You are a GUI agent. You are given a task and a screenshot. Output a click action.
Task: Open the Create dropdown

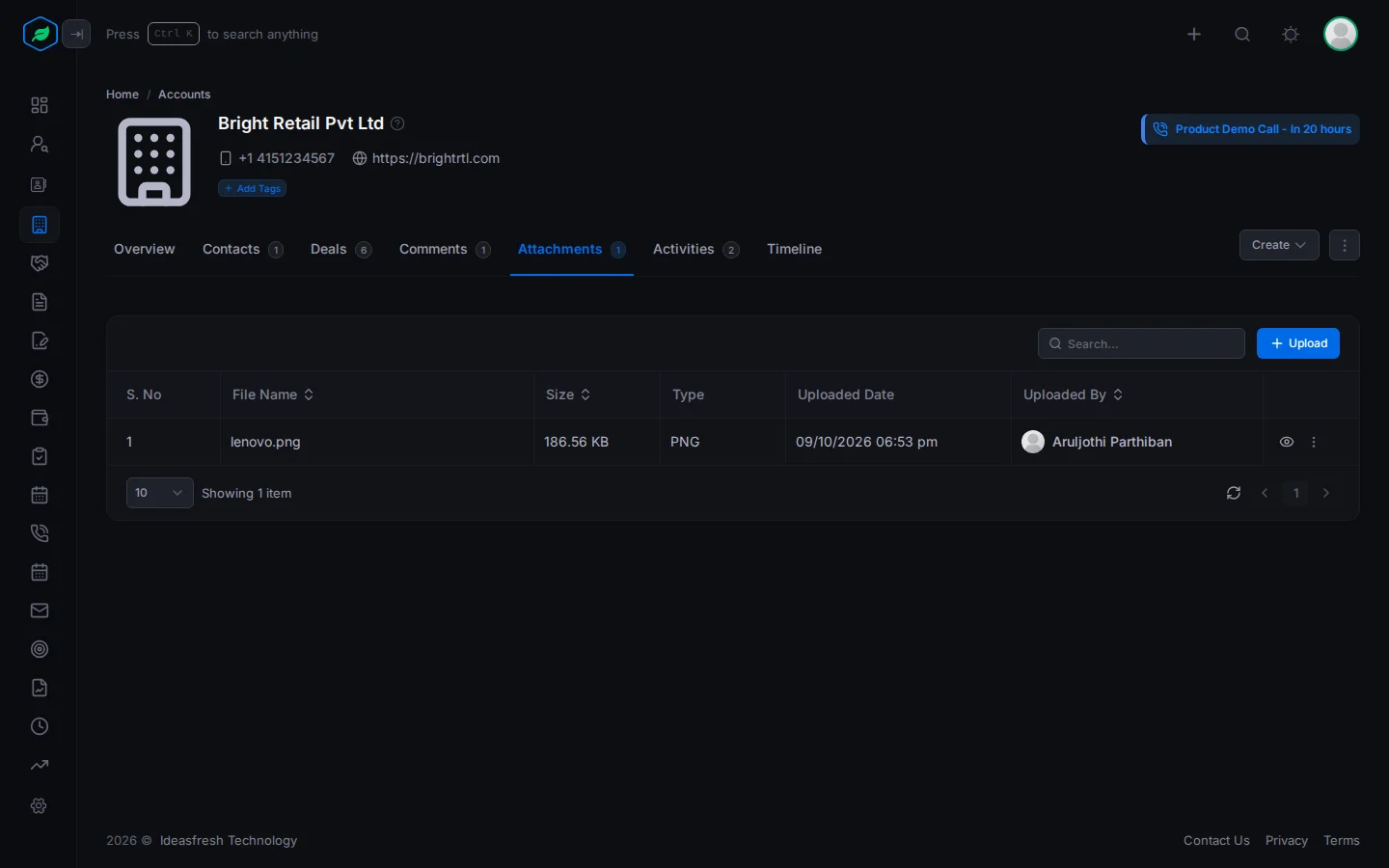1279,245
